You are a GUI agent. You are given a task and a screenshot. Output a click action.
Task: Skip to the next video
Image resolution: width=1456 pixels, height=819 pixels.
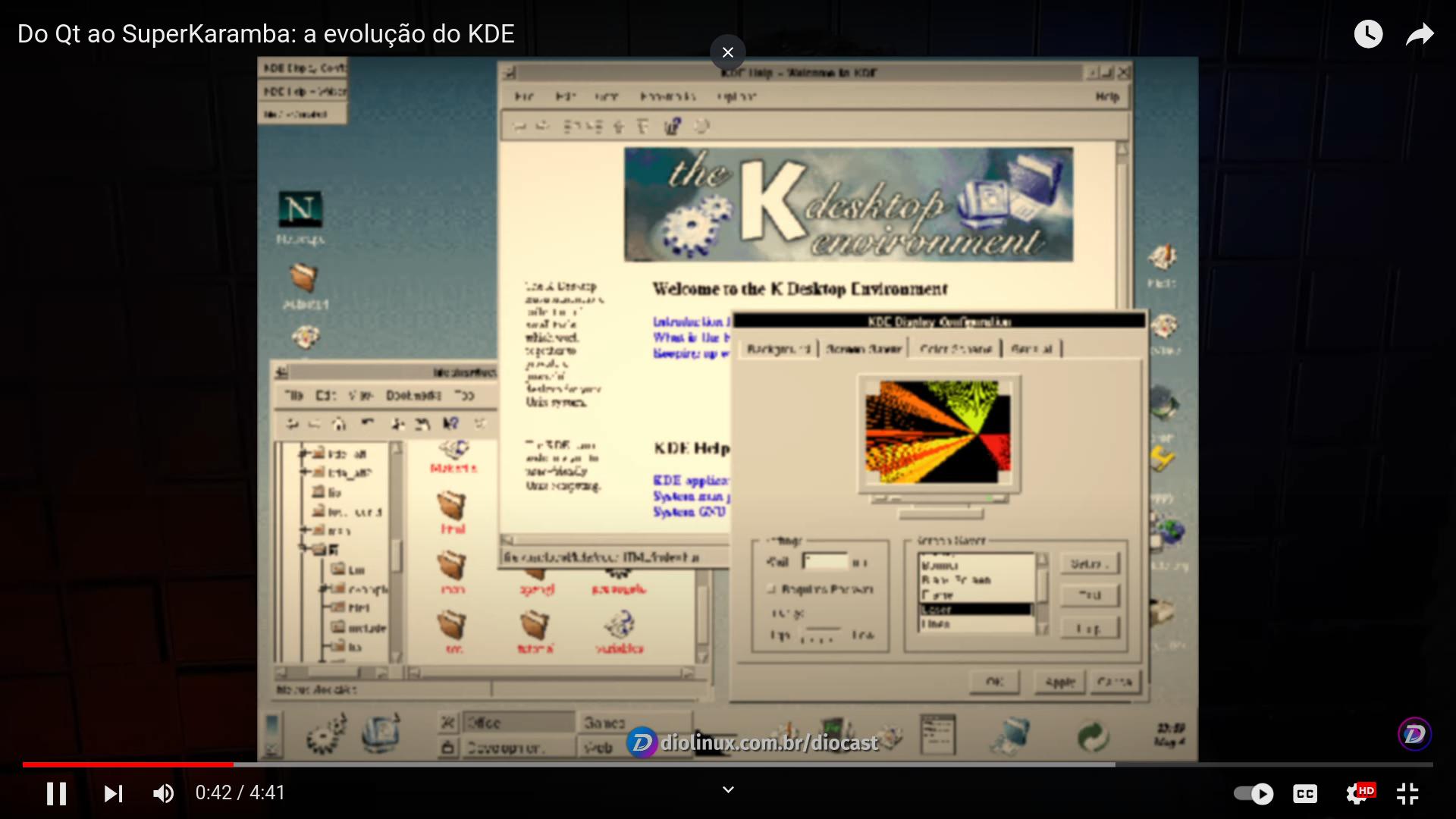tap(113, 793)
